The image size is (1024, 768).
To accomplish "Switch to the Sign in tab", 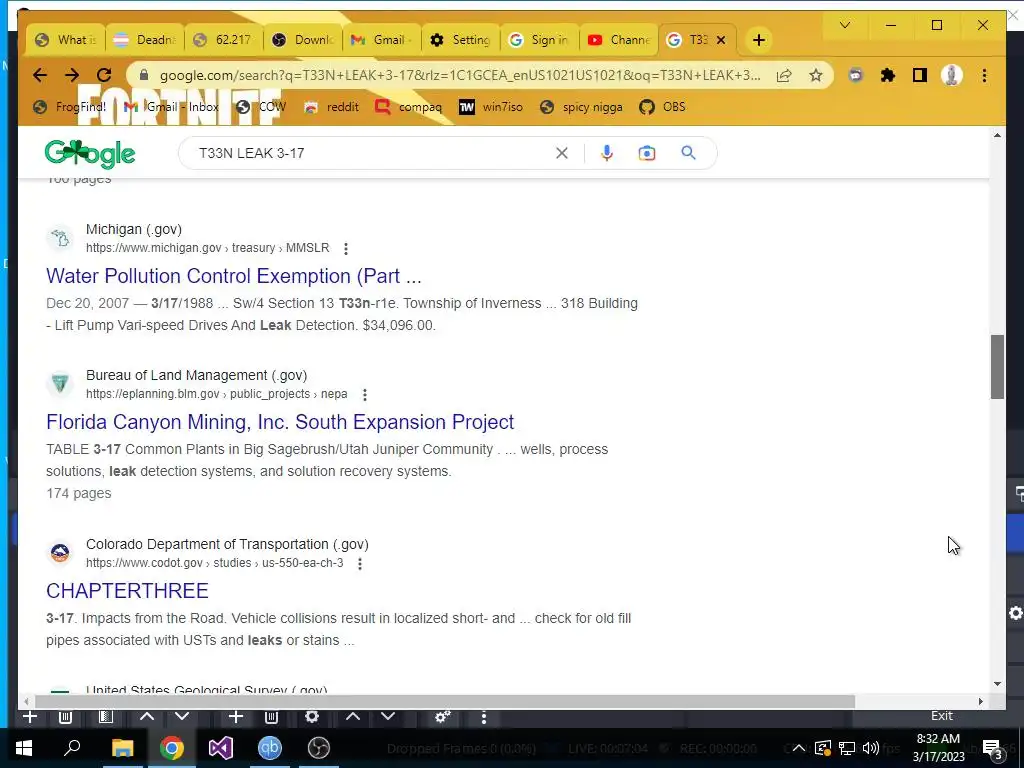I will (x=539, y=40).
